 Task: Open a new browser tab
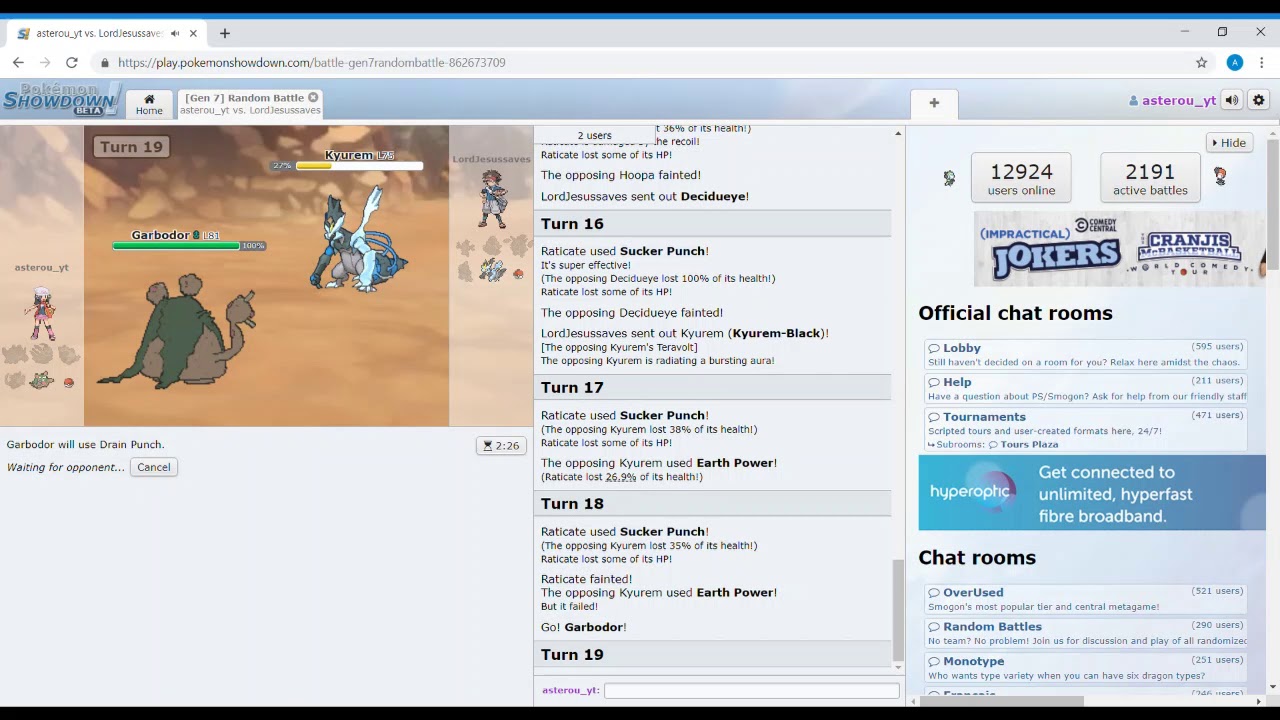pyautogui.click(x=225, y=33)
